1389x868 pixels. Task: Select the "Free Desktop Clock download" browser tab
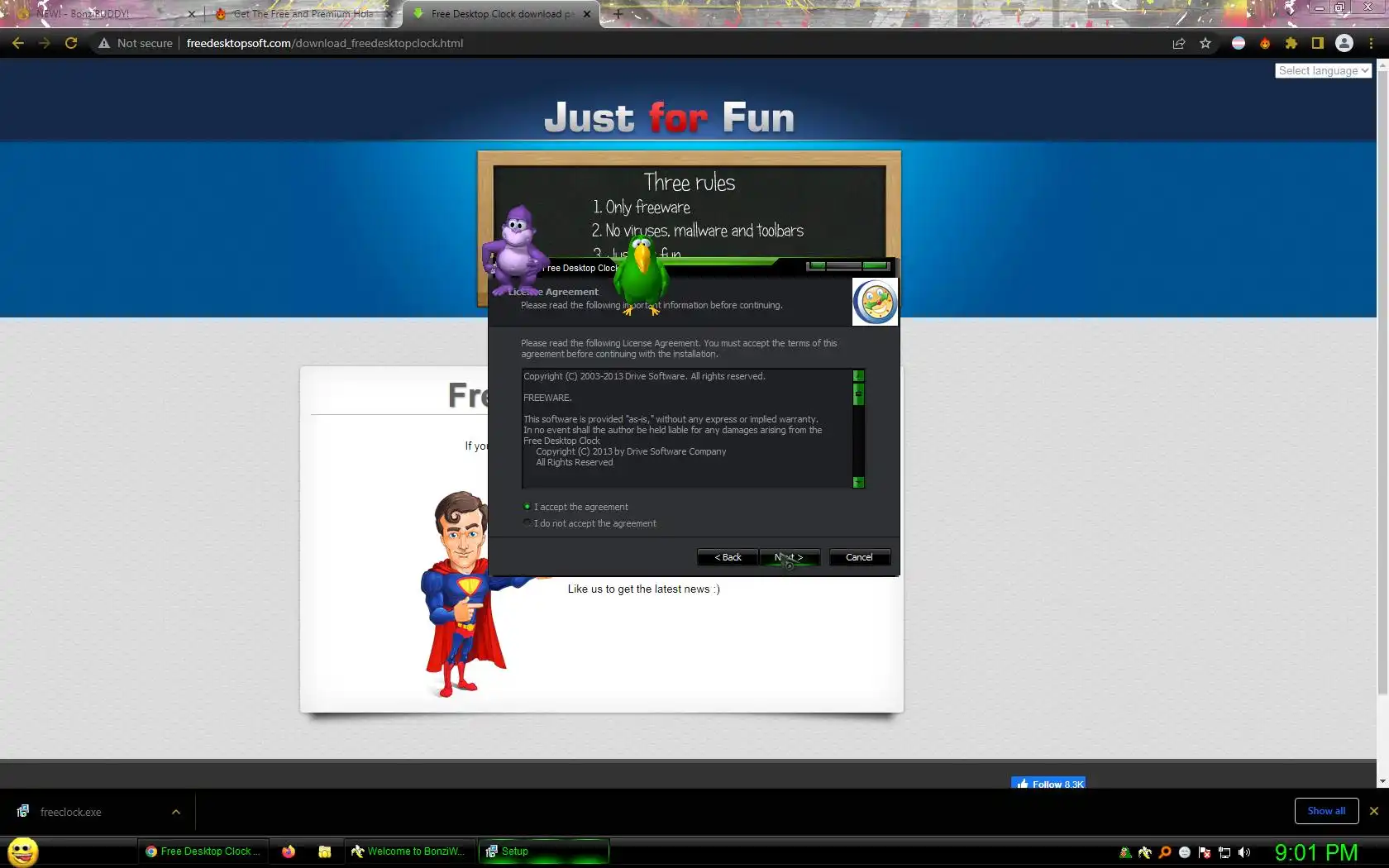[x=502, y=14]
